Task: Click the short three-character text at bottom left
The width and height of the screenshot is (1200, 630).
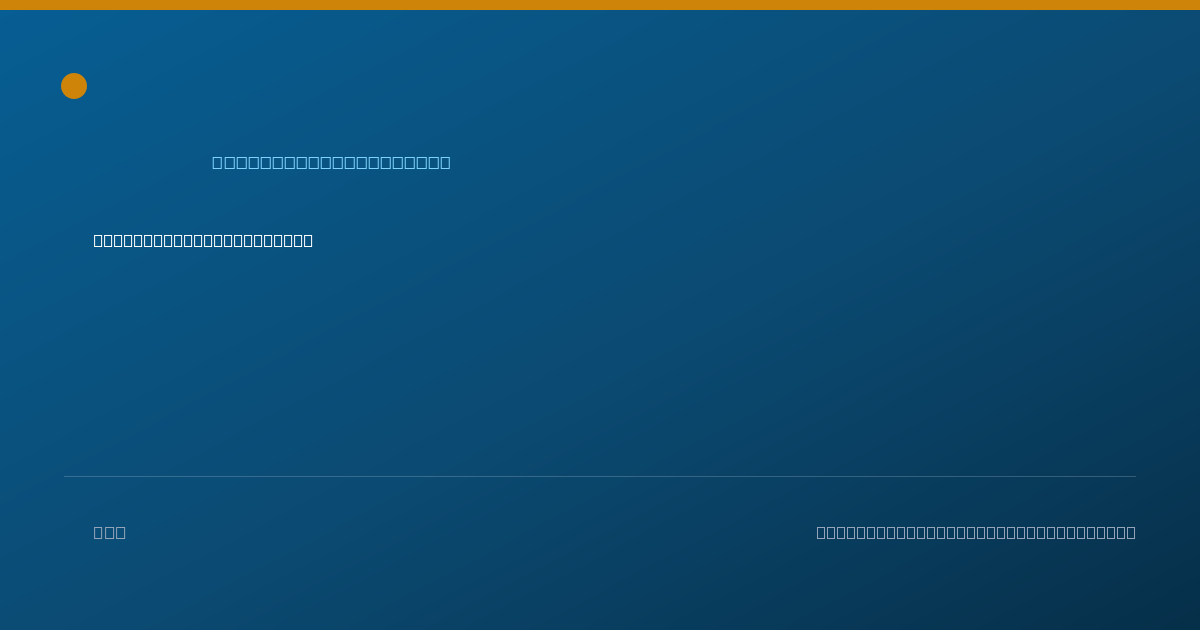Action: (x=110, y=532)
